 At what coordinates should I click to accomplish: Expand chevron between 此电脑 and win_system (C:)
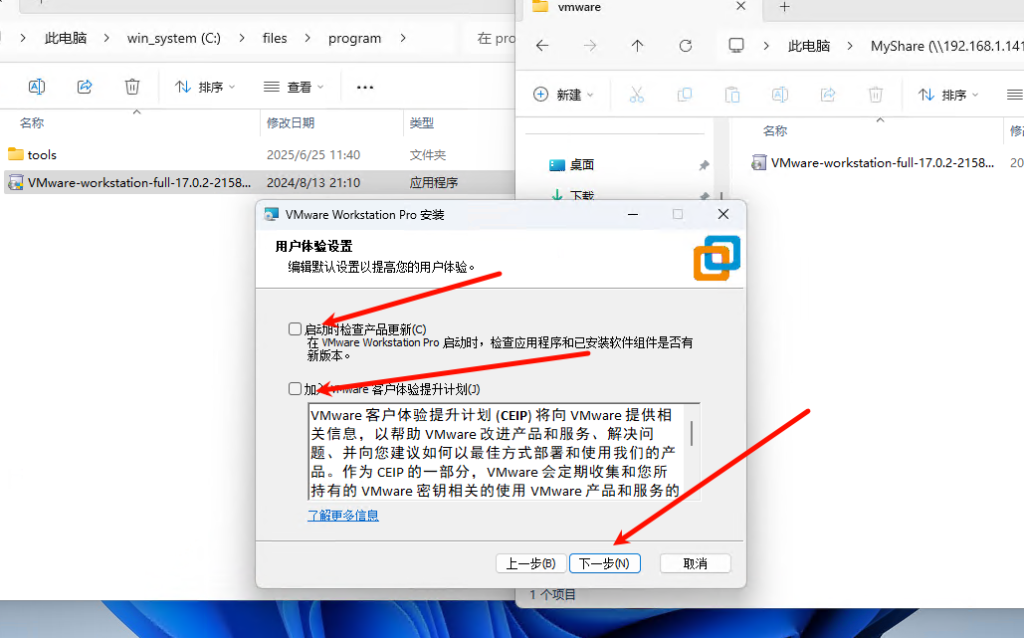click(106, 38)
